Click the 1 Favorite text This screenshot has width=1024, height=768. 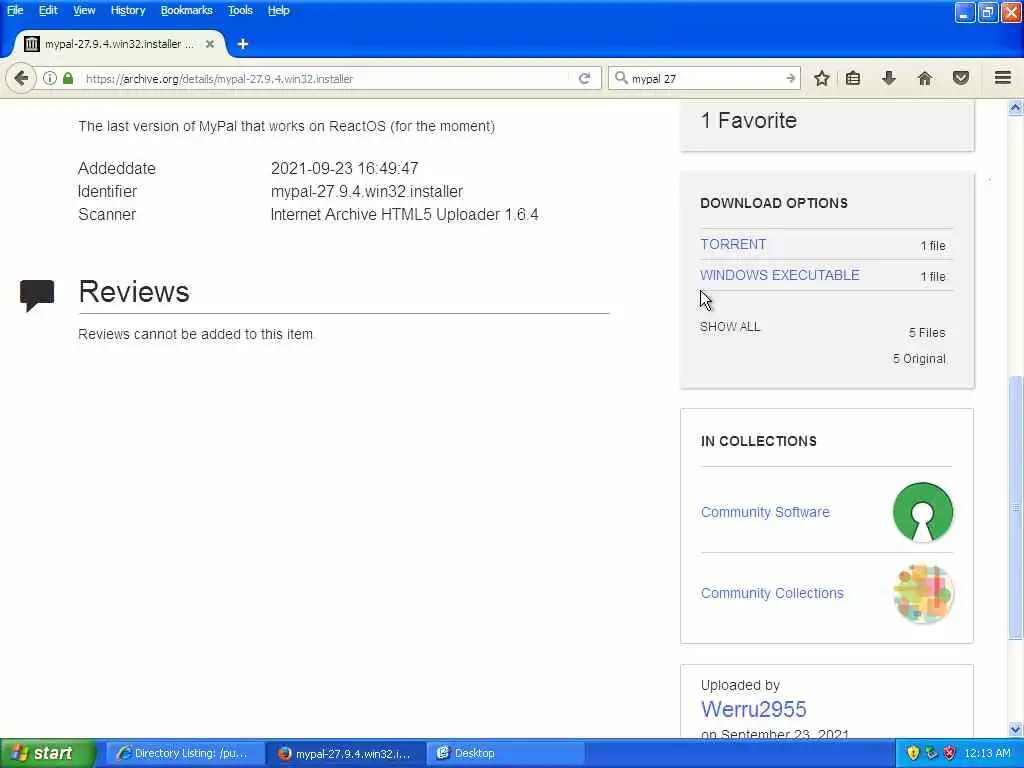tap(748, 120)
